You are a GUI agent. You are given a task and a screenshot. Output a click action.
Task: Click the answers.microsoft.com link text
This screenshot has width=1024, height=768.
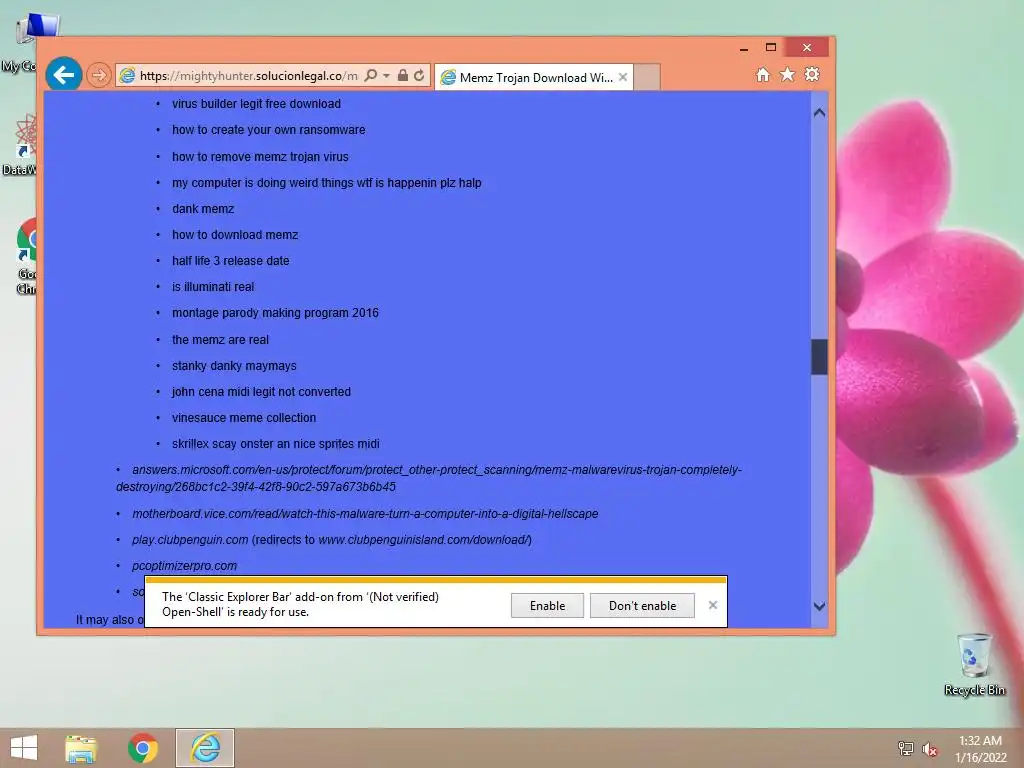429,478
